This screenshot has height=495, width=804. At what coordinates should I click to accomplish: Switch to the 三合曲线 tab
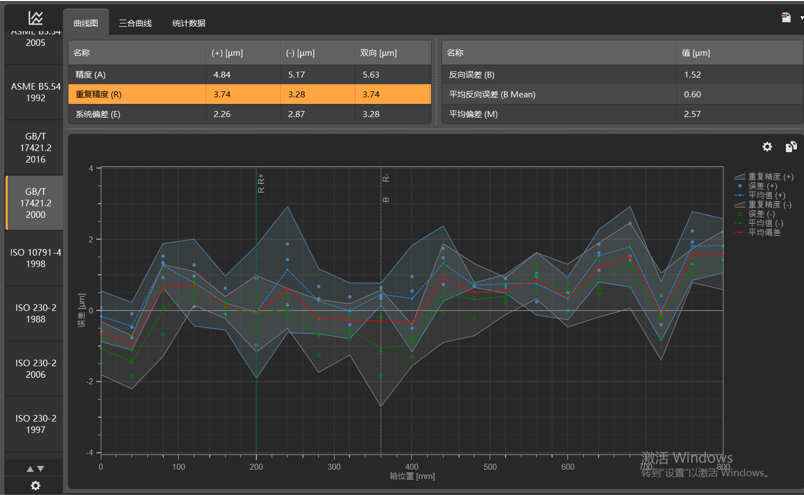click(135, 23)
